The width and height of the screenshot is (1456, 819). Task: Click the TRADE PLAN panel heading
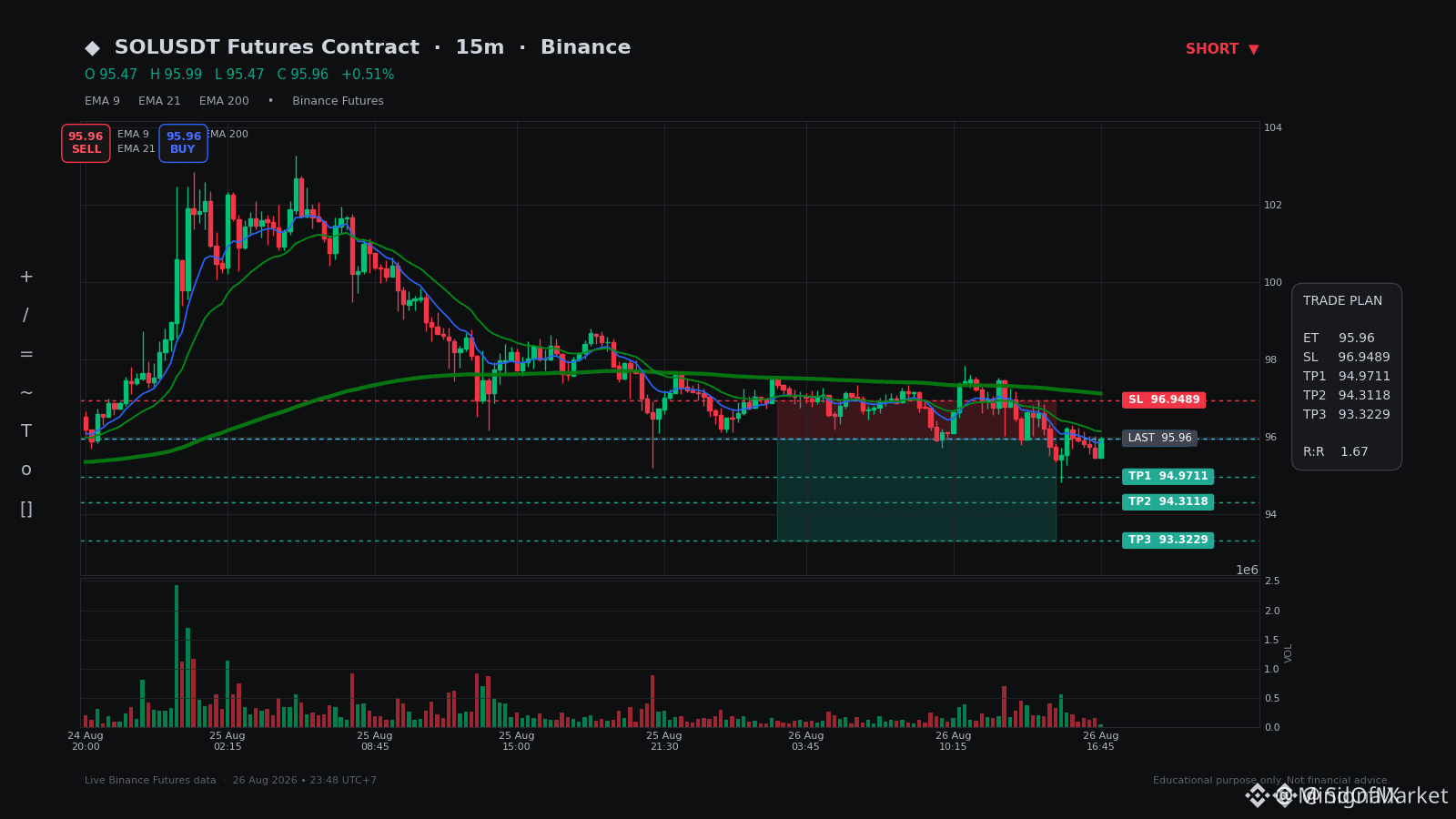click(x=1342, y=301)
